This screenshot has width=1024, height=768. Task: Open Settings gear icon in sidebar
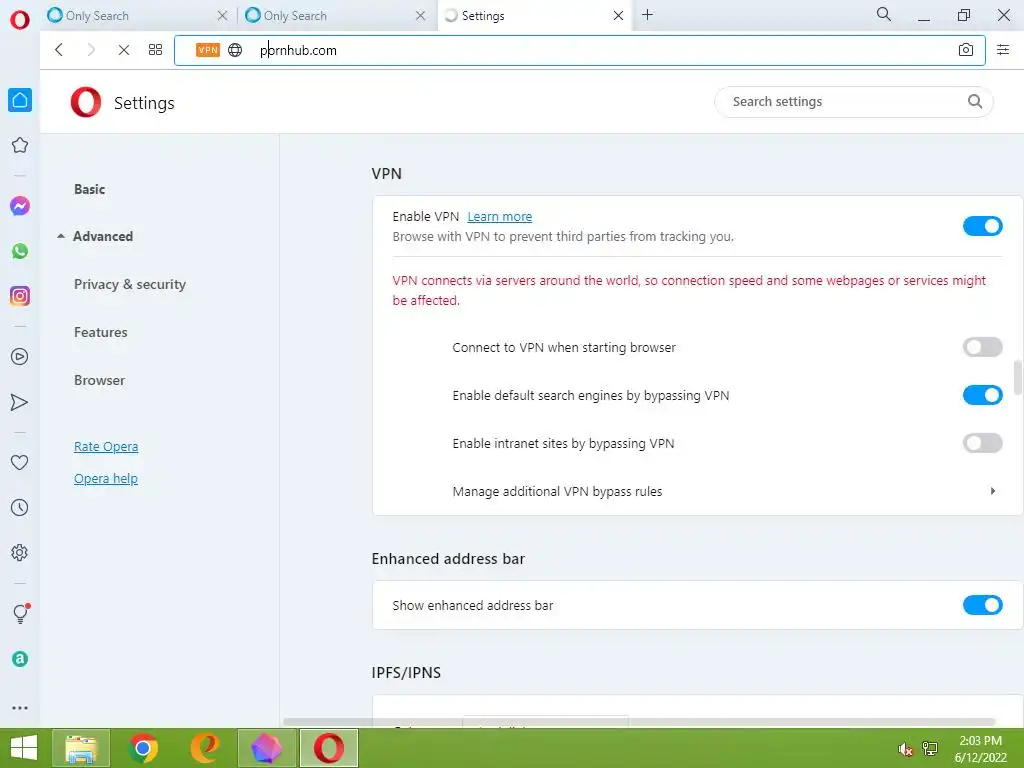pyautogui.click(x=20, y=552)
